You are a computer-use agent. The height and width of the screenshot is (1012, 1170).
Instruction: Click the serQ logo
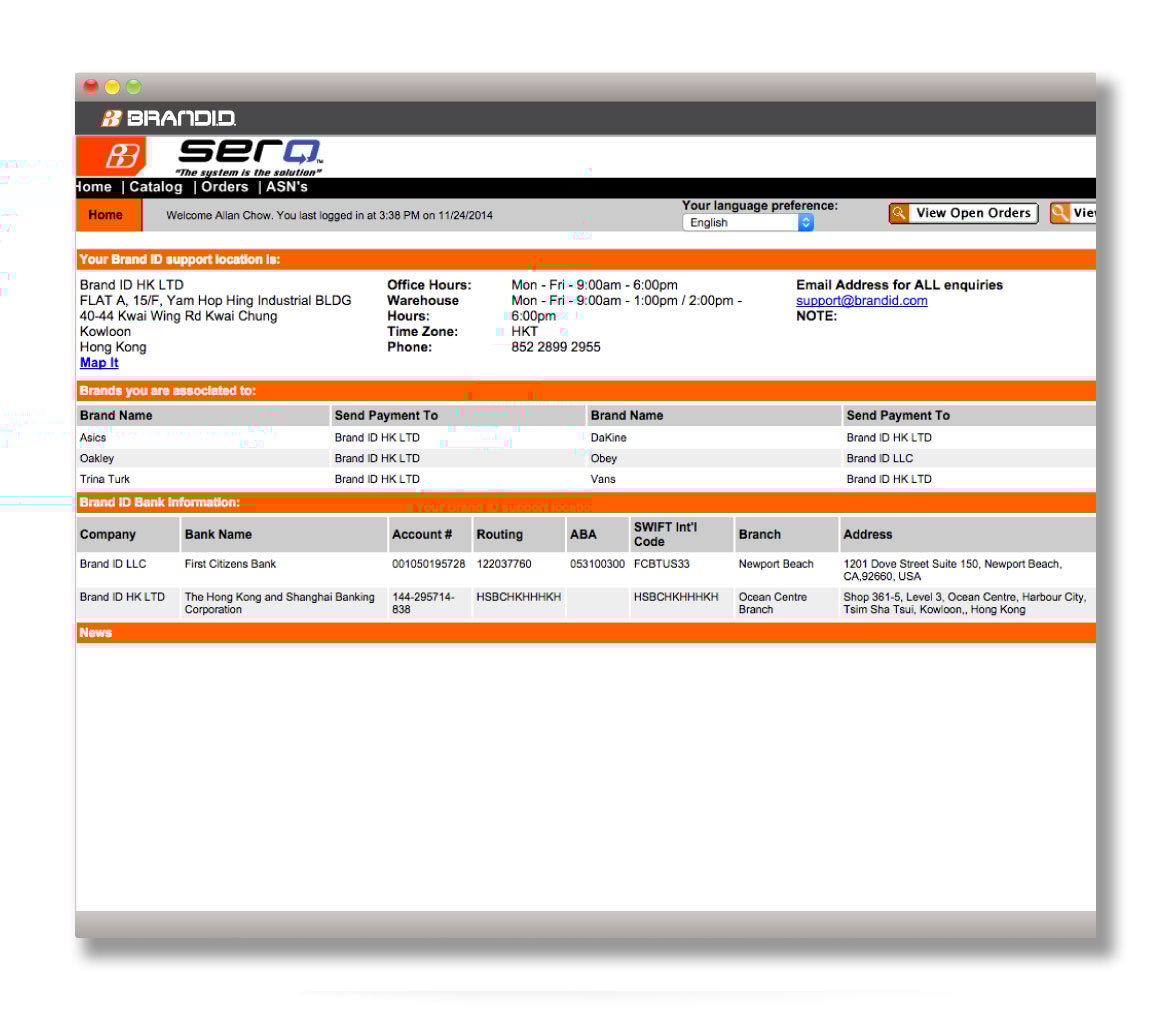point(250,157)
